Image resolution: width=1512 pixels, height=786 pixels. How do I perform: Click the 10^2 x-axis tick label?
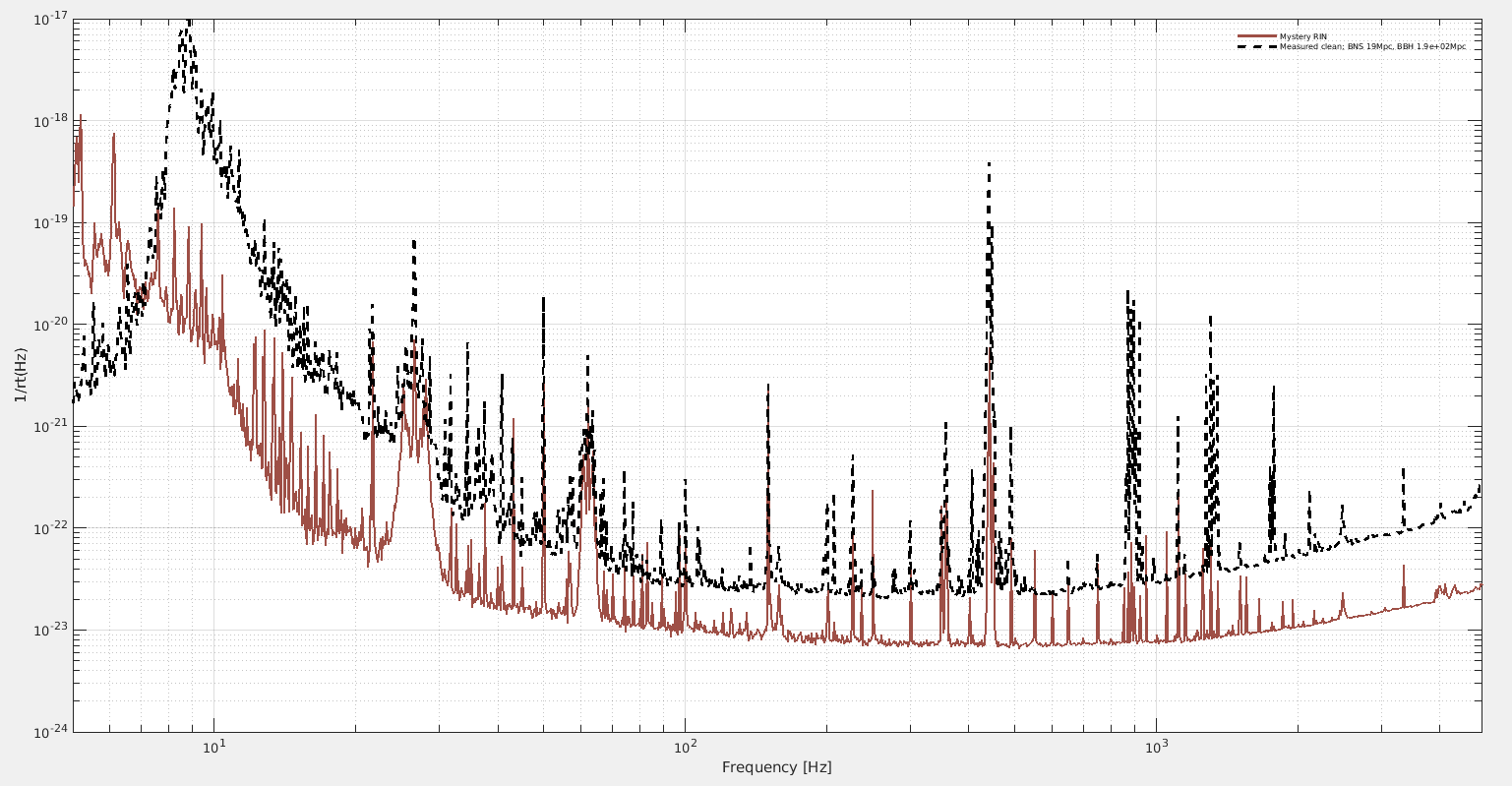point(685,747)
